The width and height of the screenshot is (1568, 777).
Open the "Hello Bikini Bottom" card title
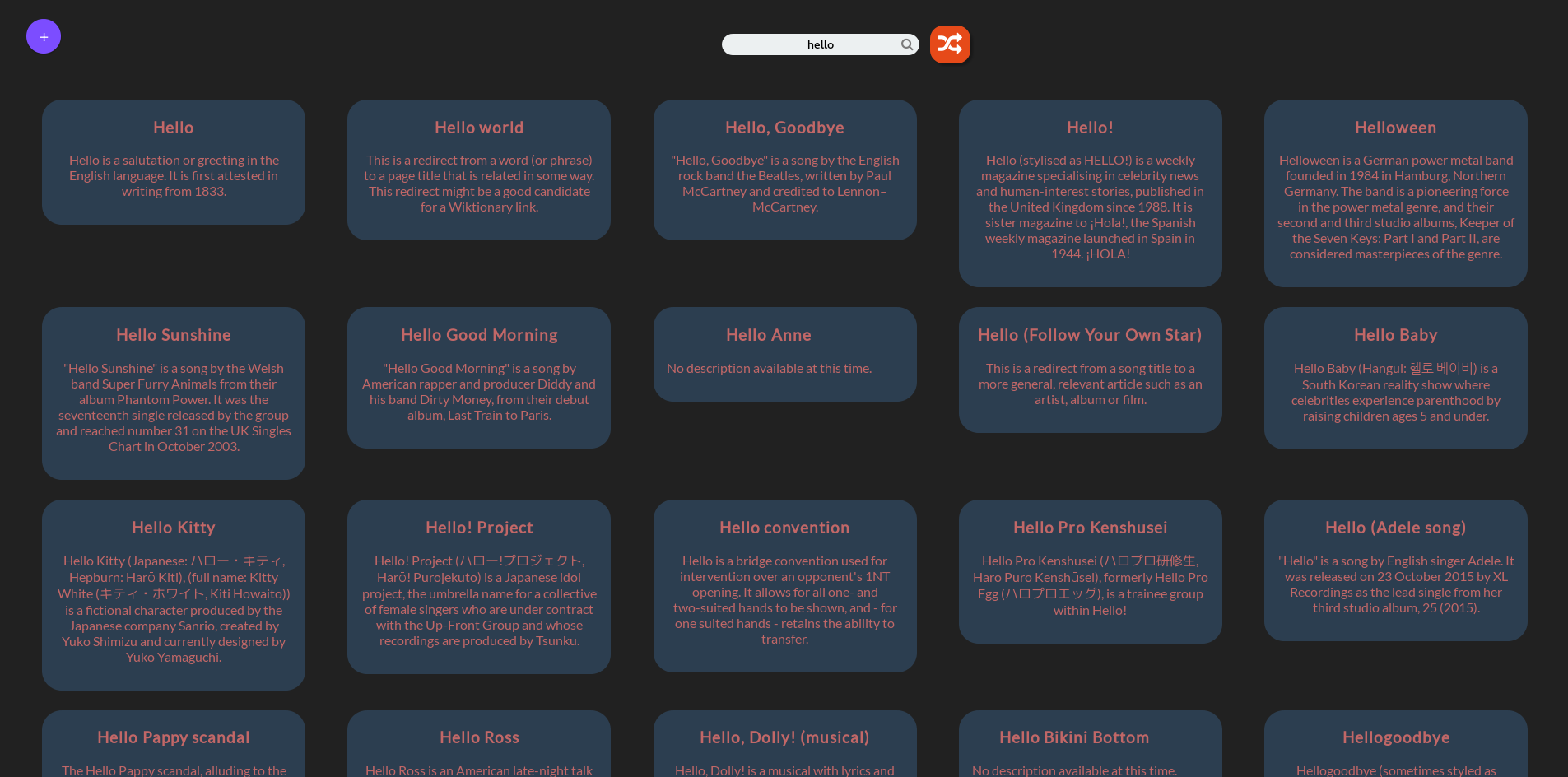(x=1074, y=737)
